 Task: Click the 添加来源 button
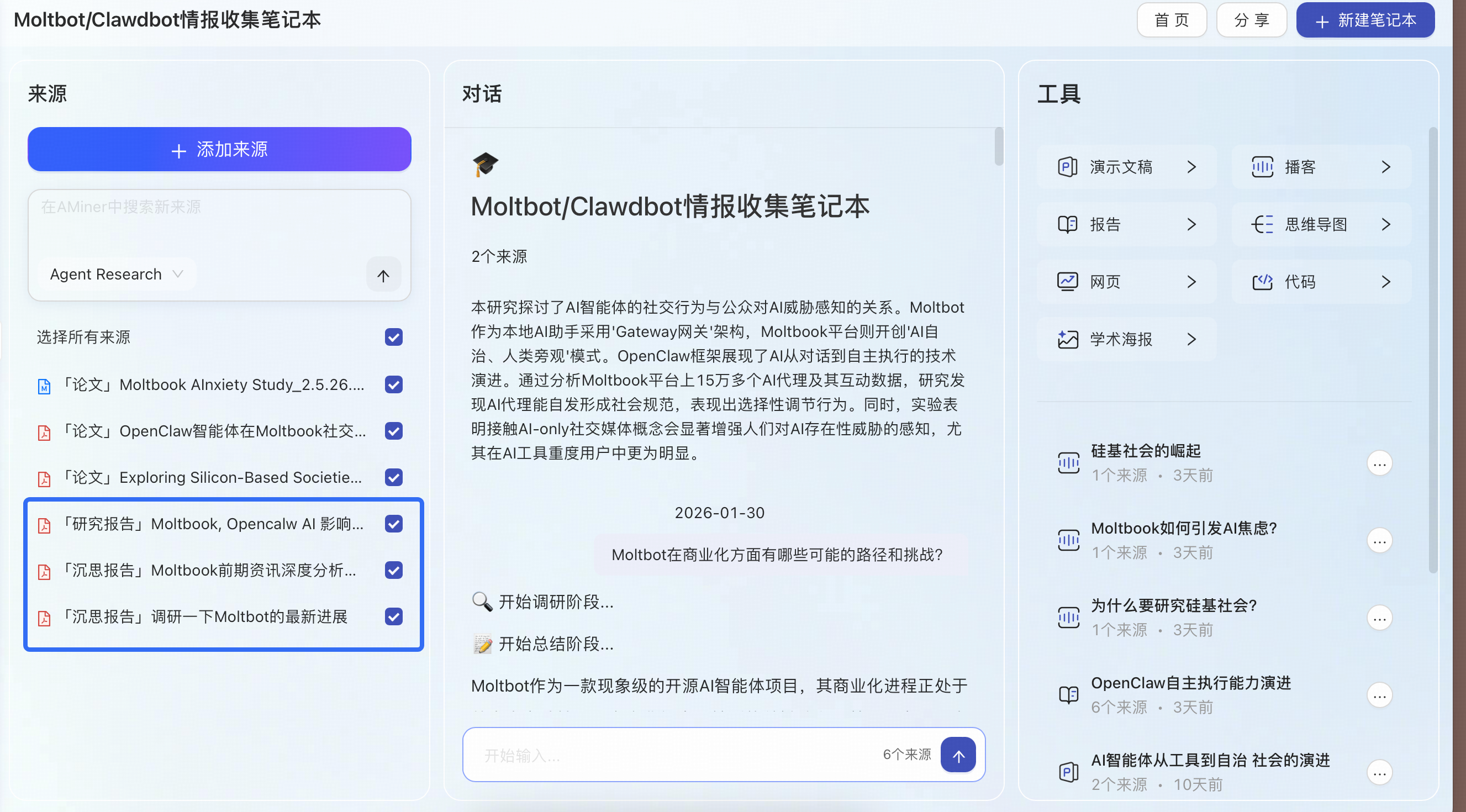pos(219,150)
